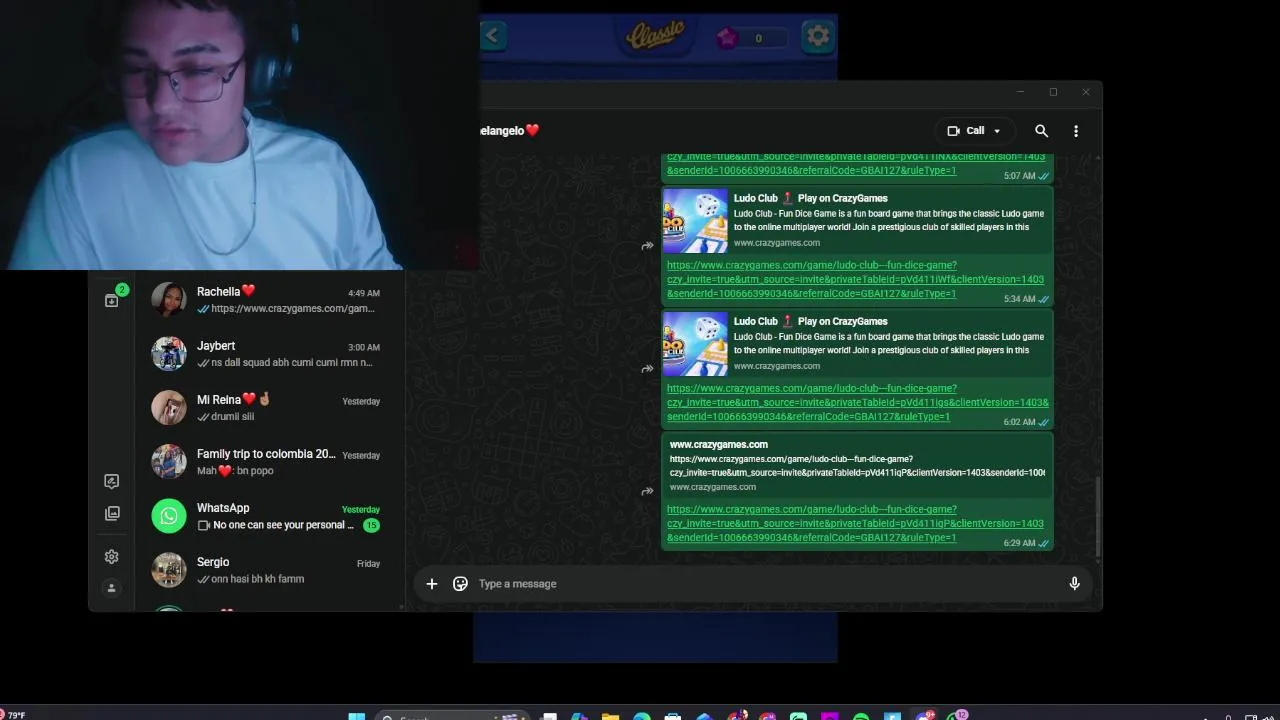
Task: Open the 79°F weather widget on taskbar
Action: point(13,715)
